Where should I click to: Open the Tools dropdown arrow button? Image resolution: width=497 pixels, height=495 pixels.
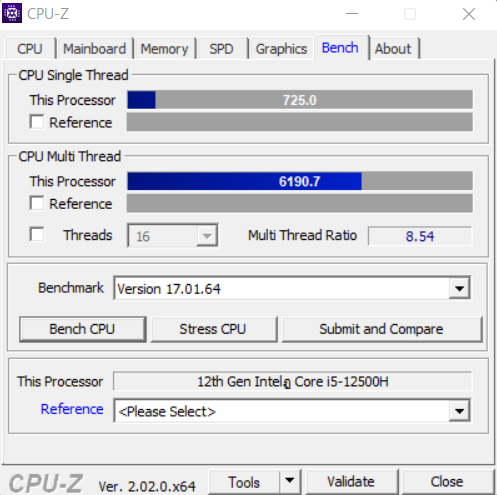(x=290, y=481)
